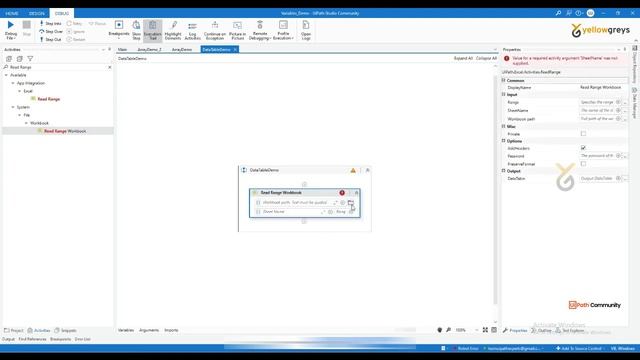Open the Arguments panel

pyautogui.click(x=149, y=330)
